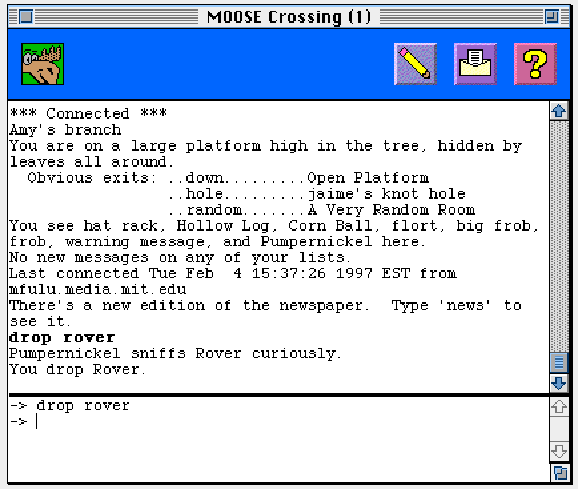Toggle the zoom box in the title bar
The image size is (578, 489).
click(552, 17)
